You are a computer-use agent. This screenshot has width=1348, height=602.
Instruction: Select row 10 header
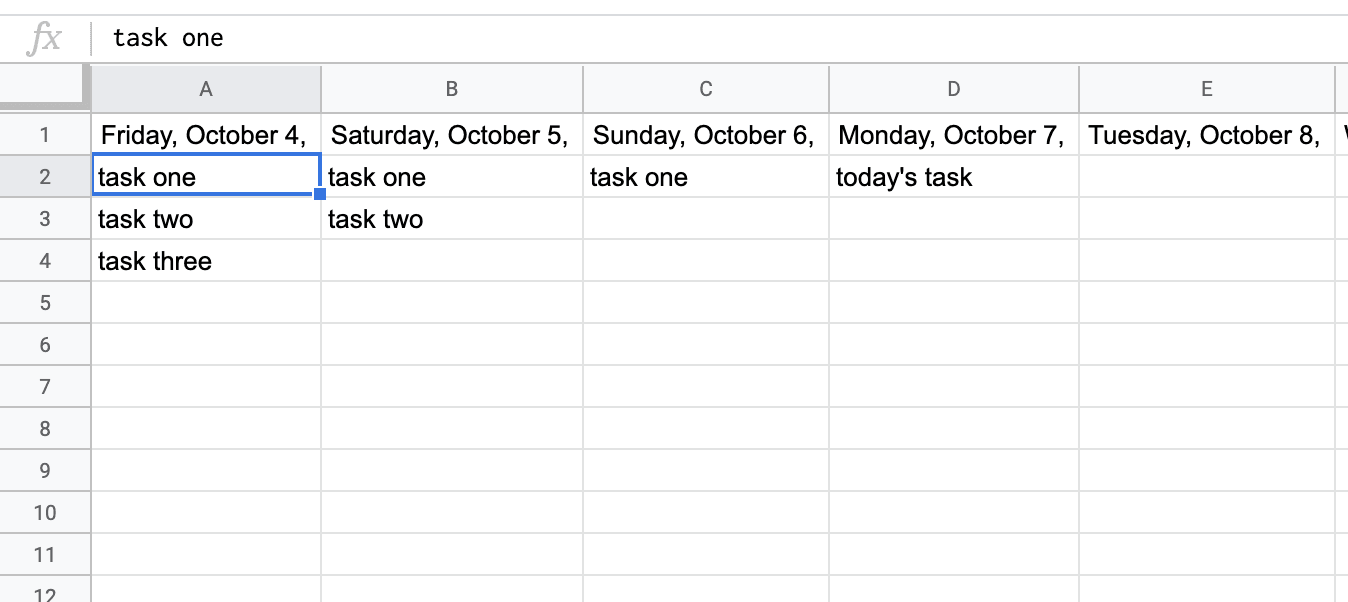[45, 513]
